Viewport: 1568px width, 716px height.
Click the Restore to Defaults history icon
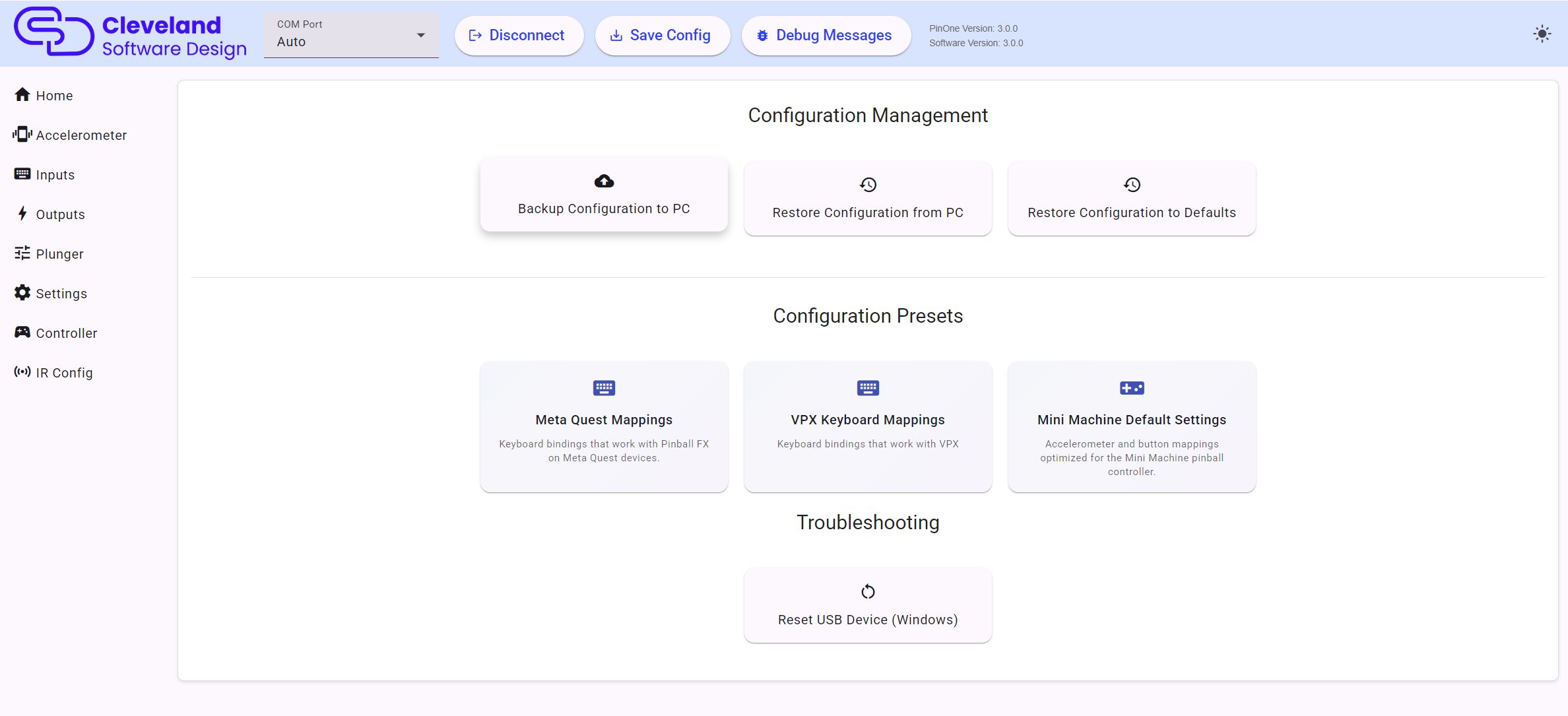coord(1132,185)
